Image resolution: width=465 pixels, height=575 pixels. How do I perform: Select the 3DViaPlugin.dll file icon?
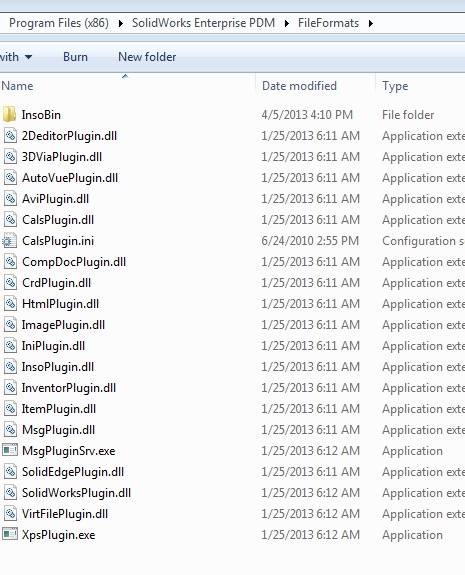[x=10, y=157]
